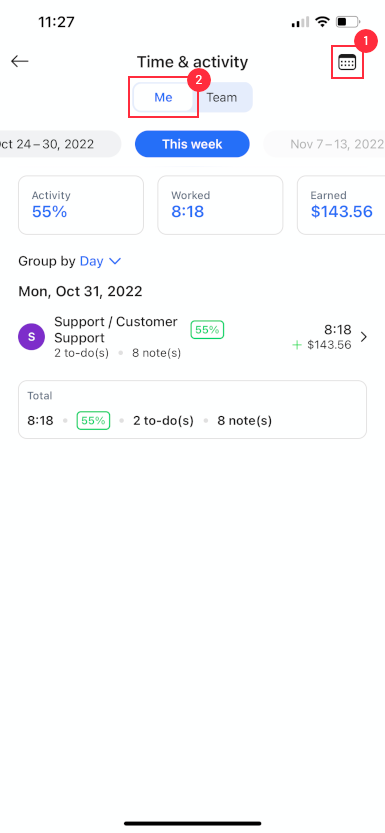Open the calendar date picker icon
The height and width of the screenshot is (833, 385).
tap(347, 62)
